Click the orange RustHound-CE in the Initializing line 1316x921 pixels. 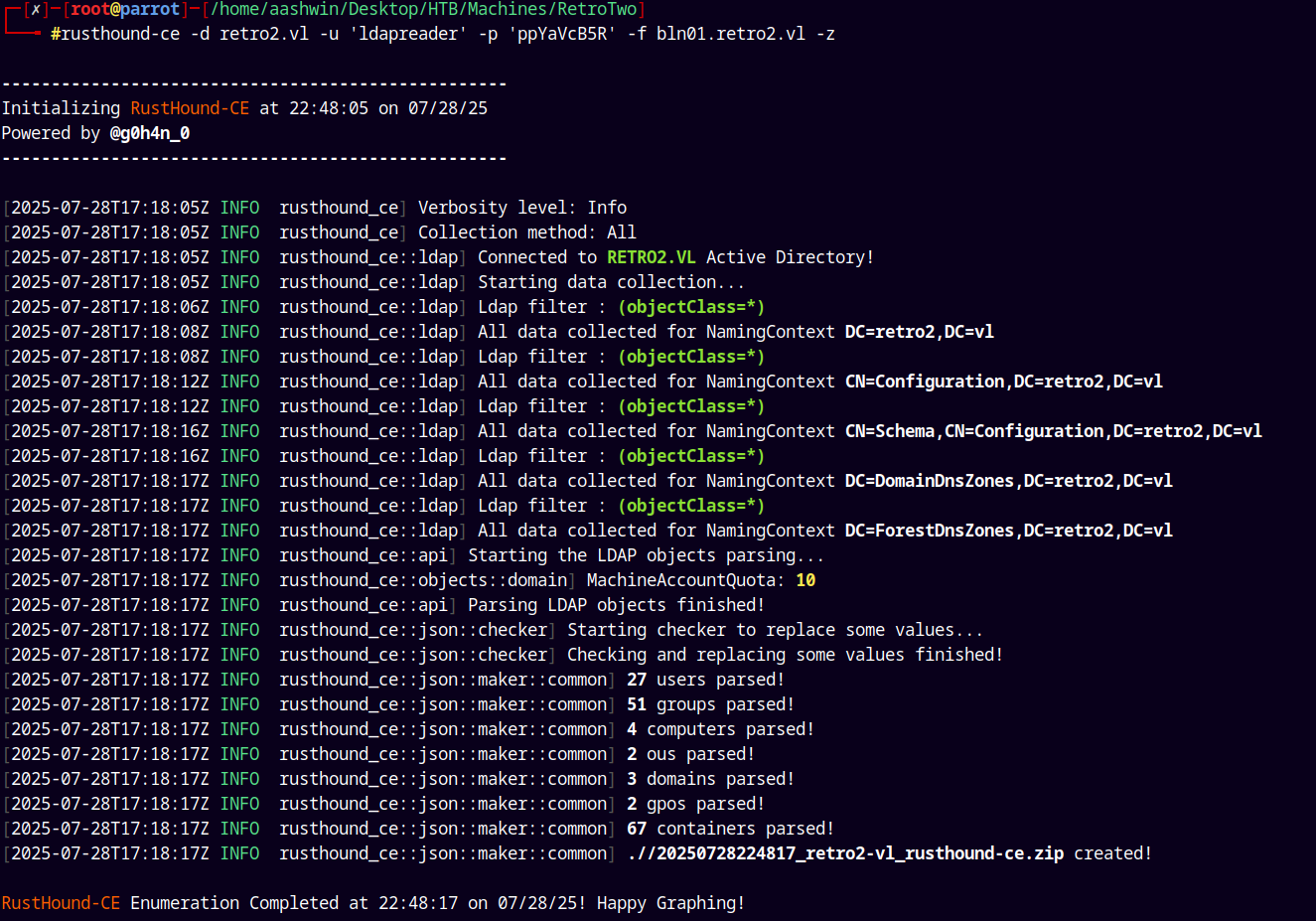[190, 108]
